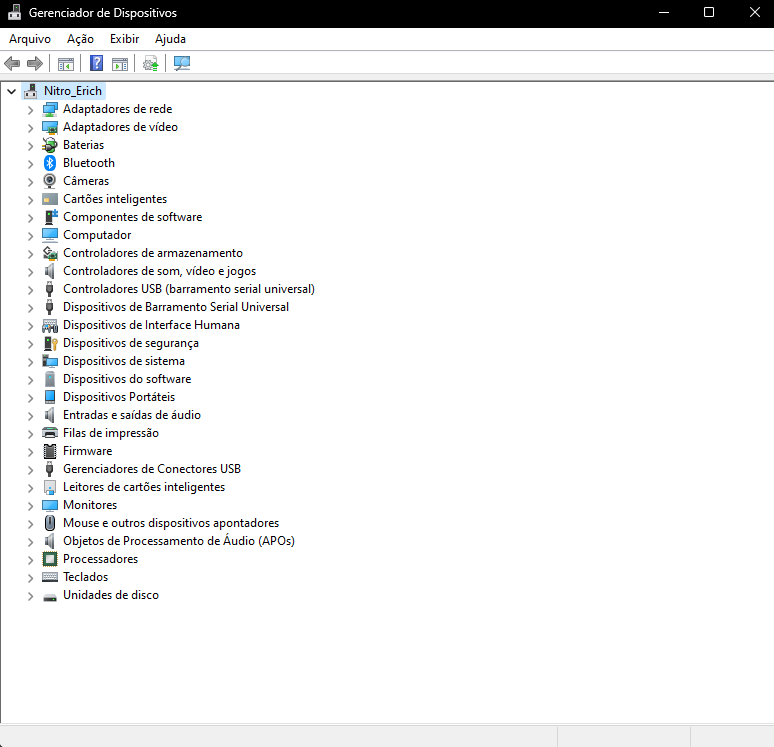Viewport: 774px width, 747px height.
Task: Expand Computador chevron
Action: (31, 236)
